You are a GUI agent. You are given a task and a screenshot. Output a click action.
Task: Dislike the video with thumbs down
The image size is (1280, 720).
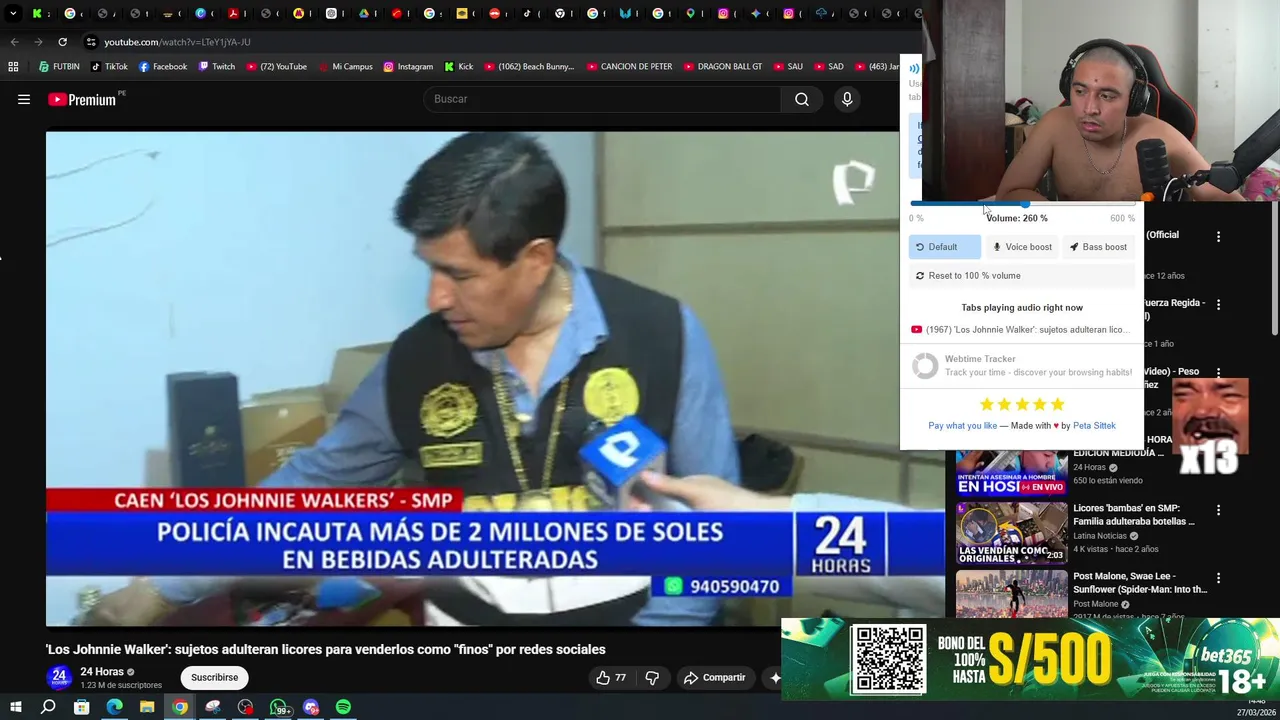click(652, 678)
